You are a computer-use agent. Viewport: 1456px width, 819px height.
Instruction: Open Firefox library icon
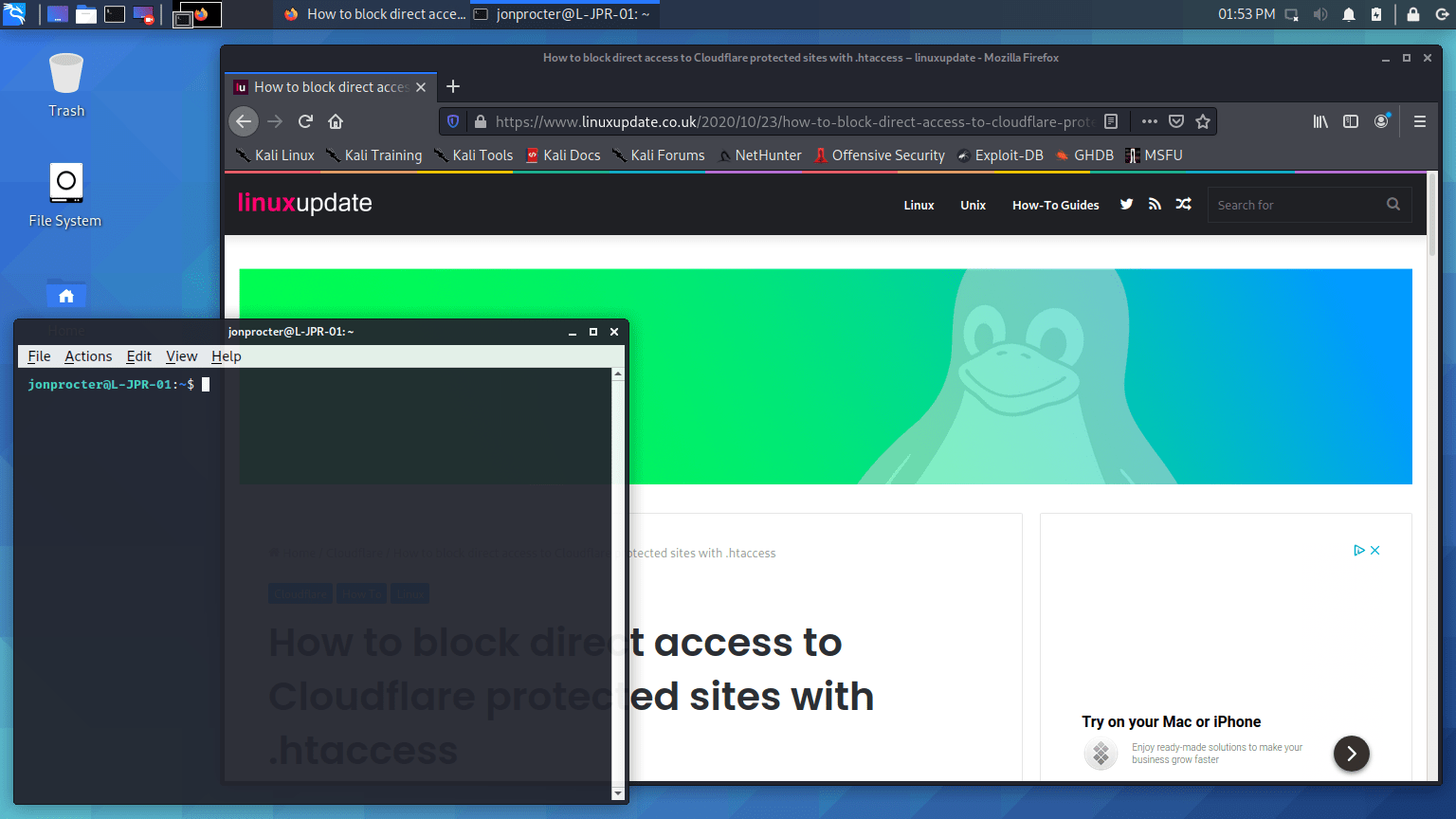click(x=1319, y=121)
